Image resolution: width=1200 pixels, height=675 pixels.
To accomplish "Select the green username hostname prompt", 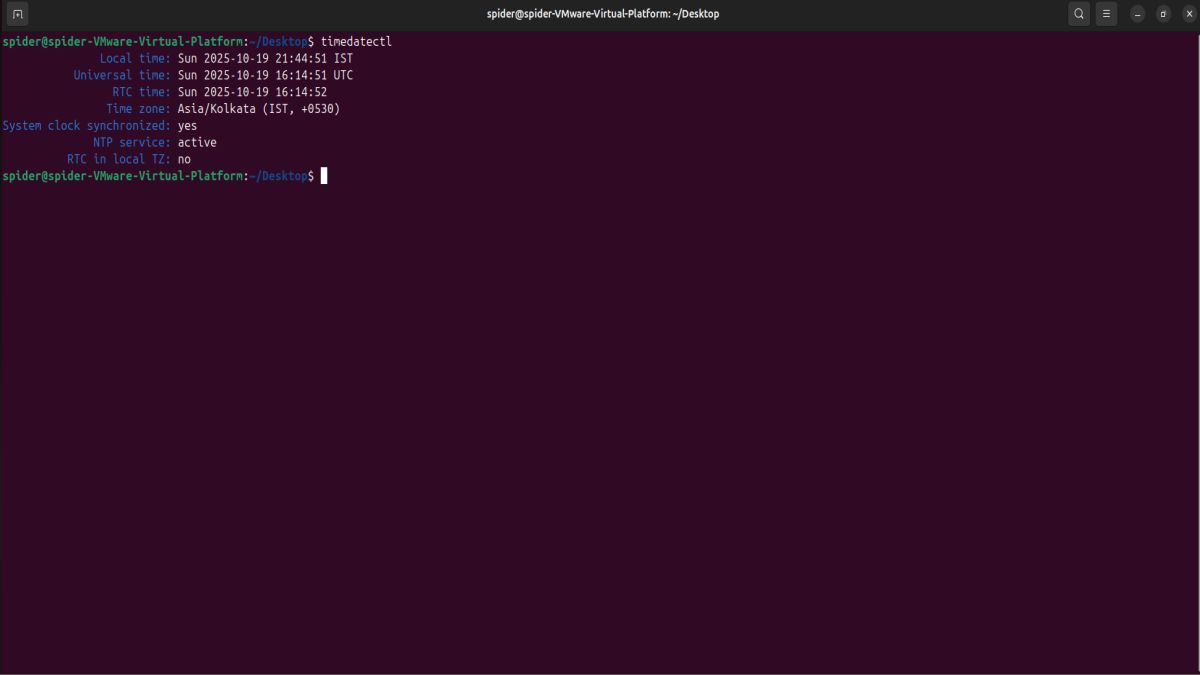I will click(120, 176).
